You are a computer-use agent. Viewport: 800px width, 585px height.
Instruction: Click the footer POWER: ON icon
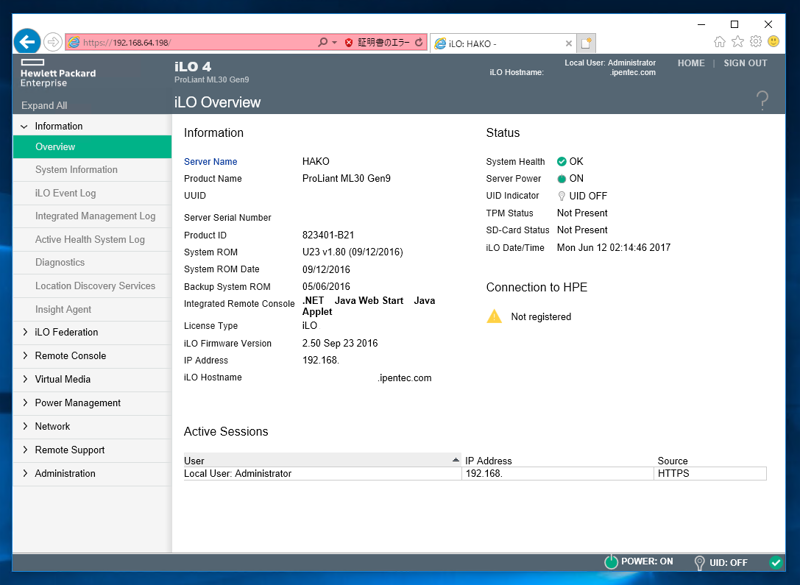pos(611,562)
